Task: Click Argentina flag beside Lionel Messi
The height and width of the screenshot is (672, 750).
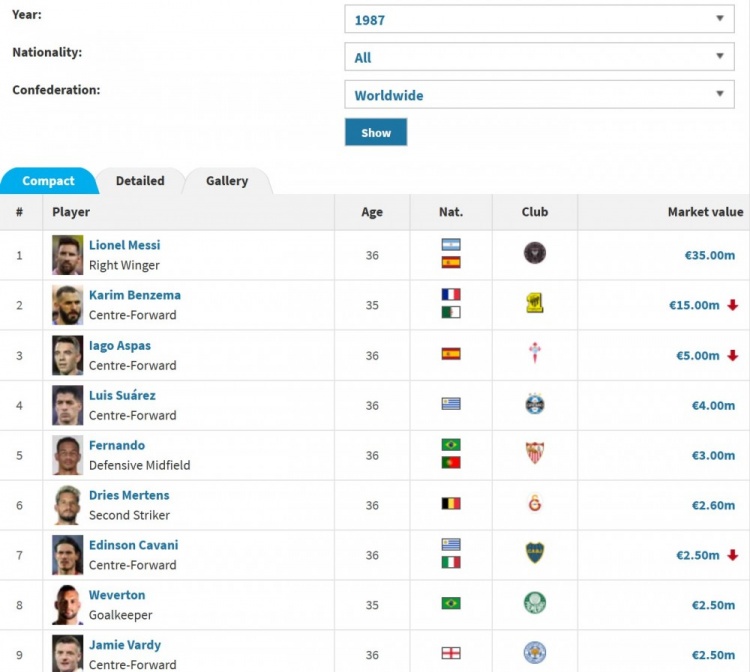Action: [451, 245]
